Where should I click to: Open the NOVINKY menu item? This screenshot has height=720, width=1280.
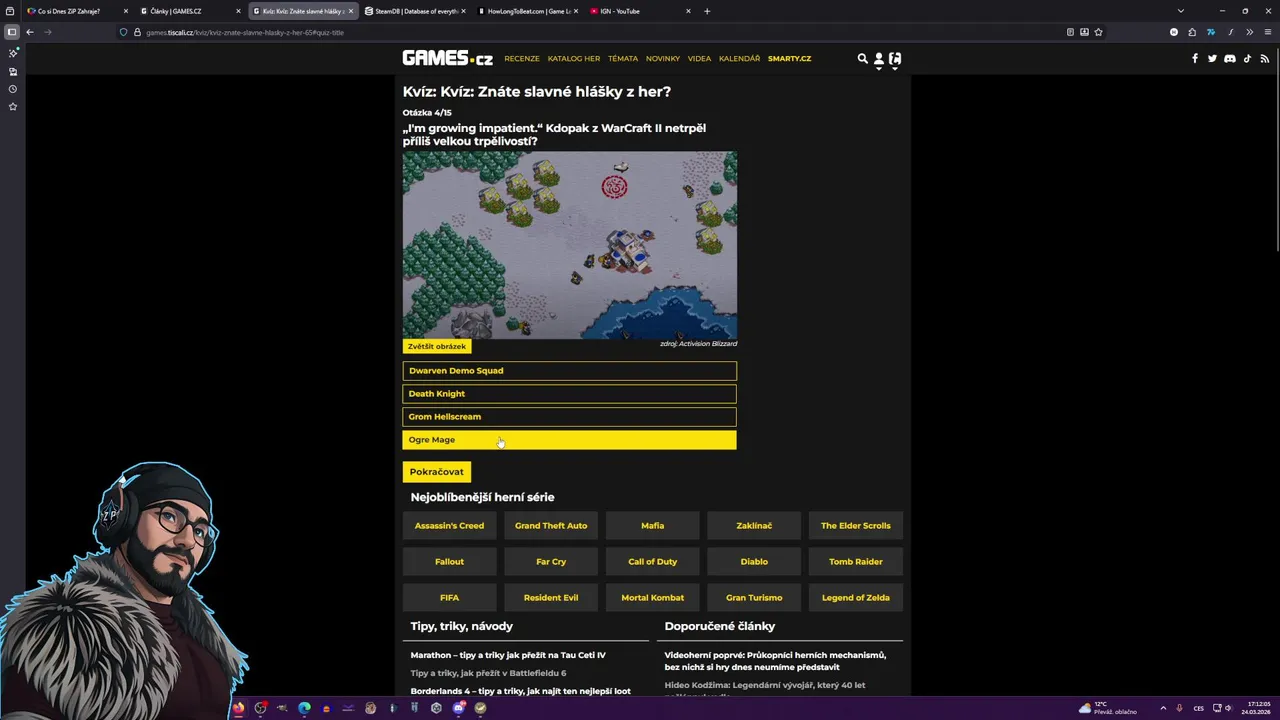(663, 59)
